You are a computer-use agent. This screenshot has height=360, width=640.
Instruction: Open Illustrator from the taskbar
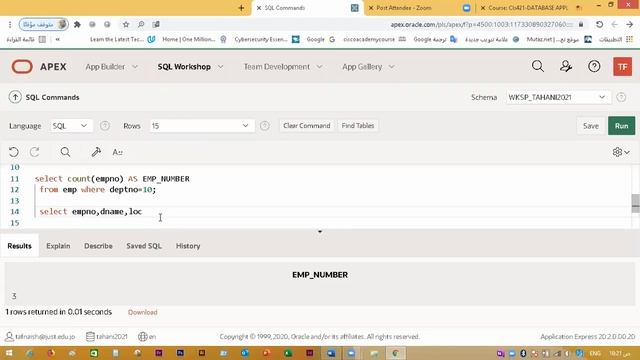(x=202, y=353)
